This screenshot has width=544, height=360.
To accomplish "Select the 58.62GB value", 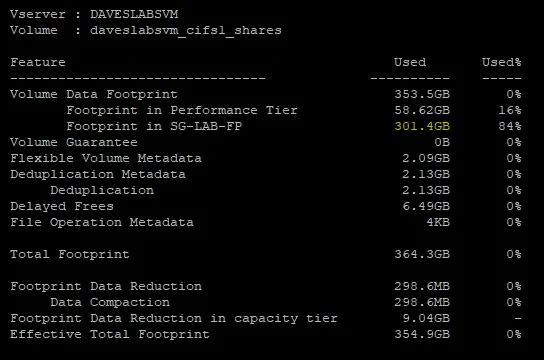I will click(x=422, y=110).
